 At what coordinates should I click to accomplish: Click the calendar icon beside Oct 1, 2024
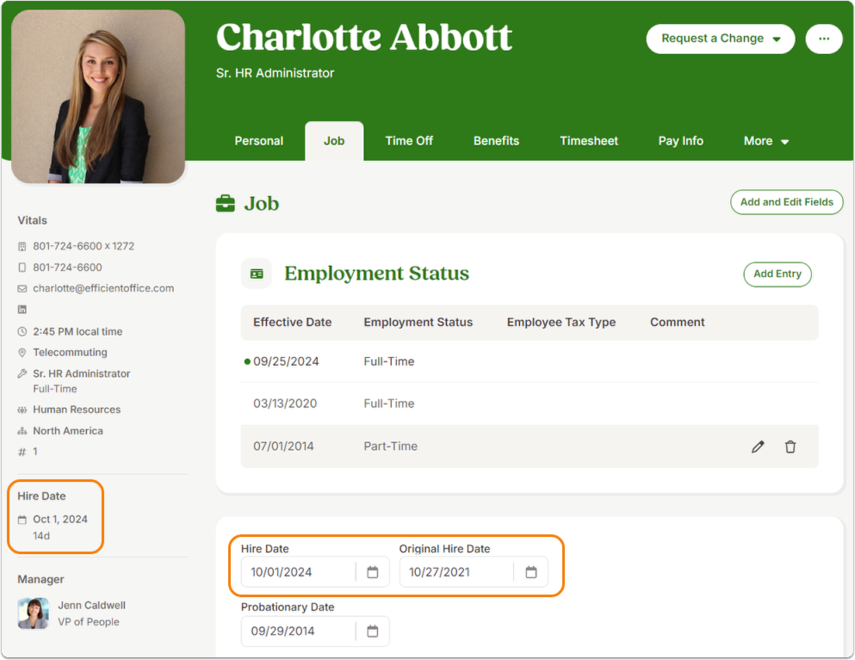(x=22, y=519)
